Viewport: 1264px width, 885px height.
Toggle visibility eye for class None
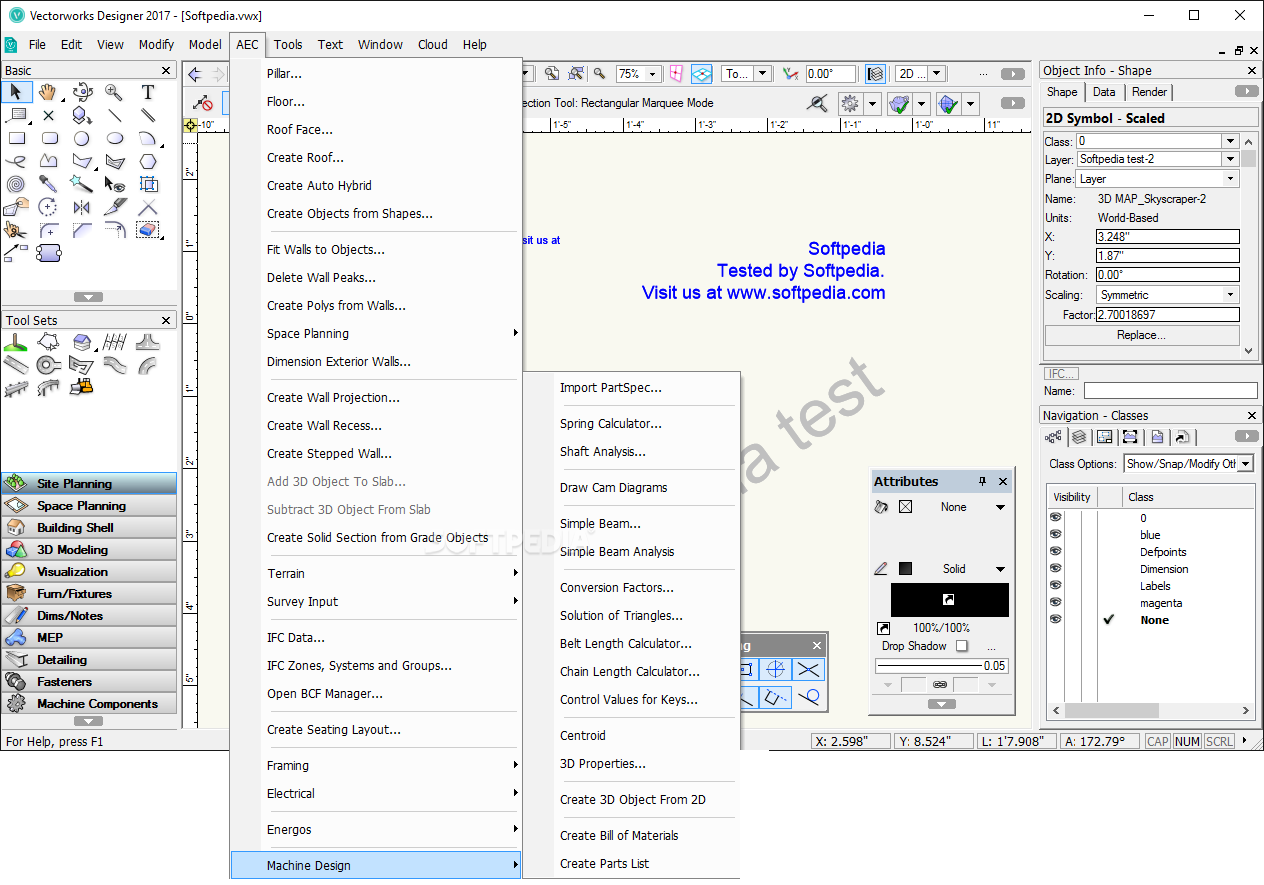tap(1056, 620)
